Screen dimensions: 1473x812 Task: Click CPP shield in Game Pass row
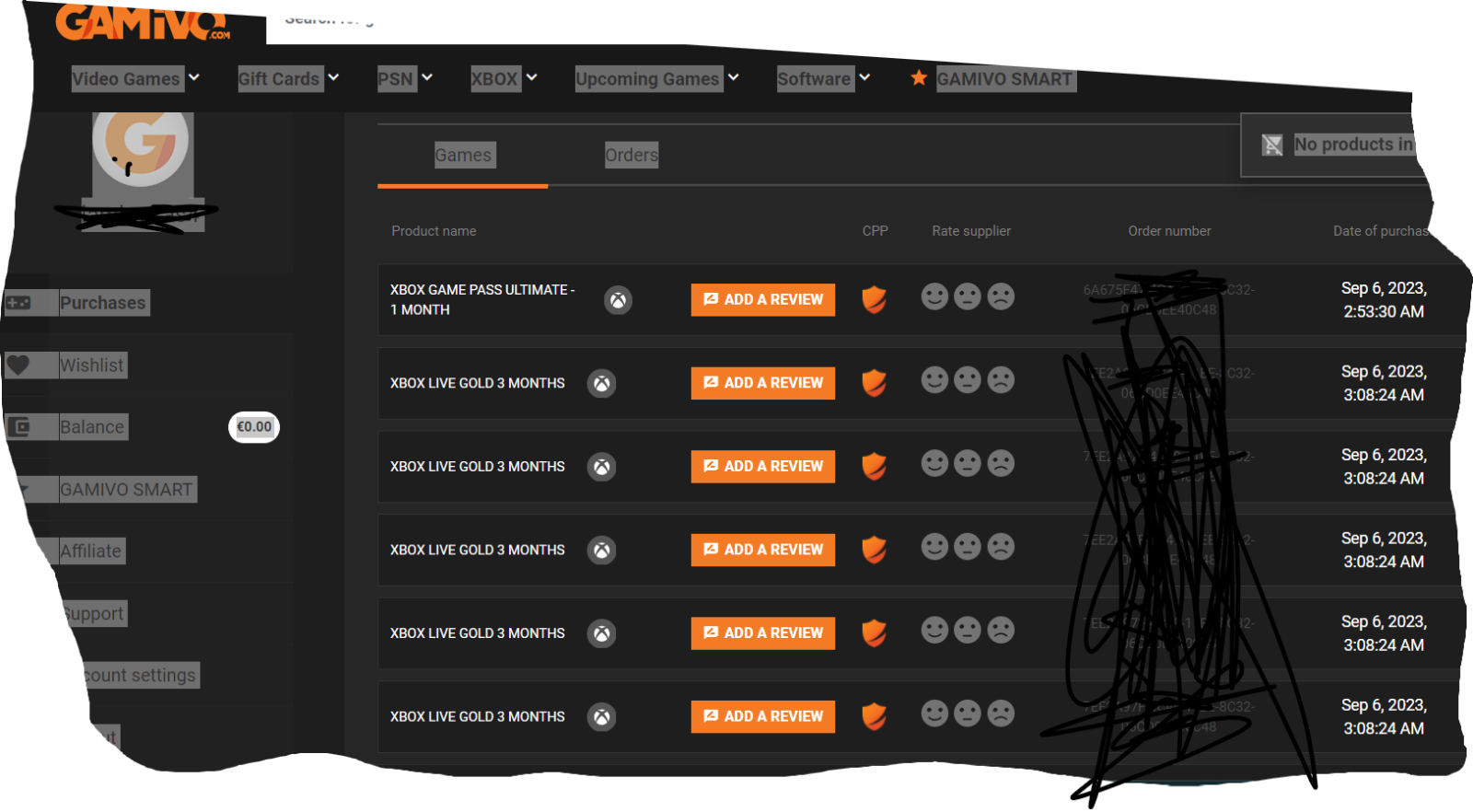pyautogui.click(x=874, y=299)
